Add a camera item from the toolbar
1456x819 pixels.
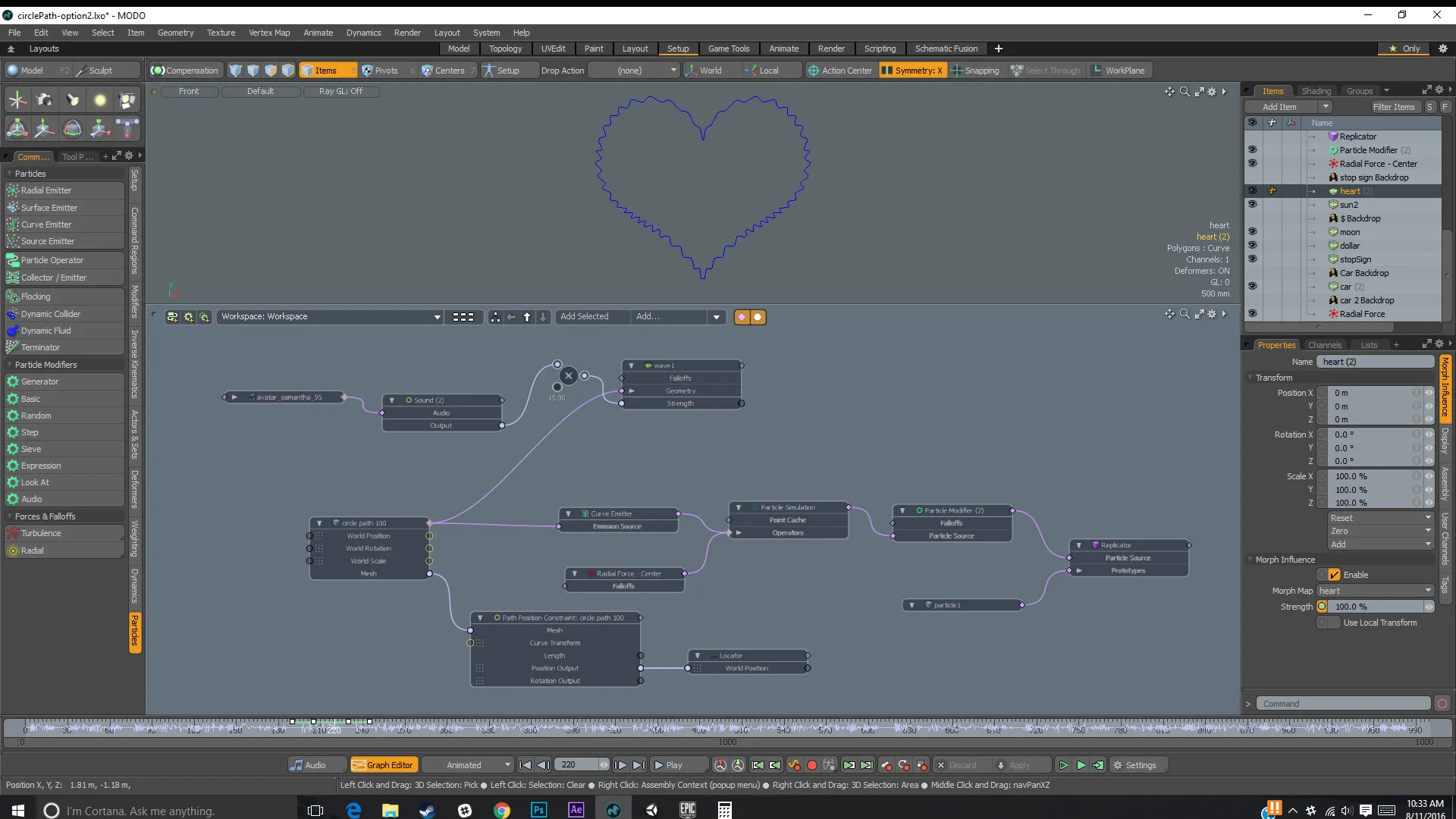pyautogui.click(x=44, y=99)
